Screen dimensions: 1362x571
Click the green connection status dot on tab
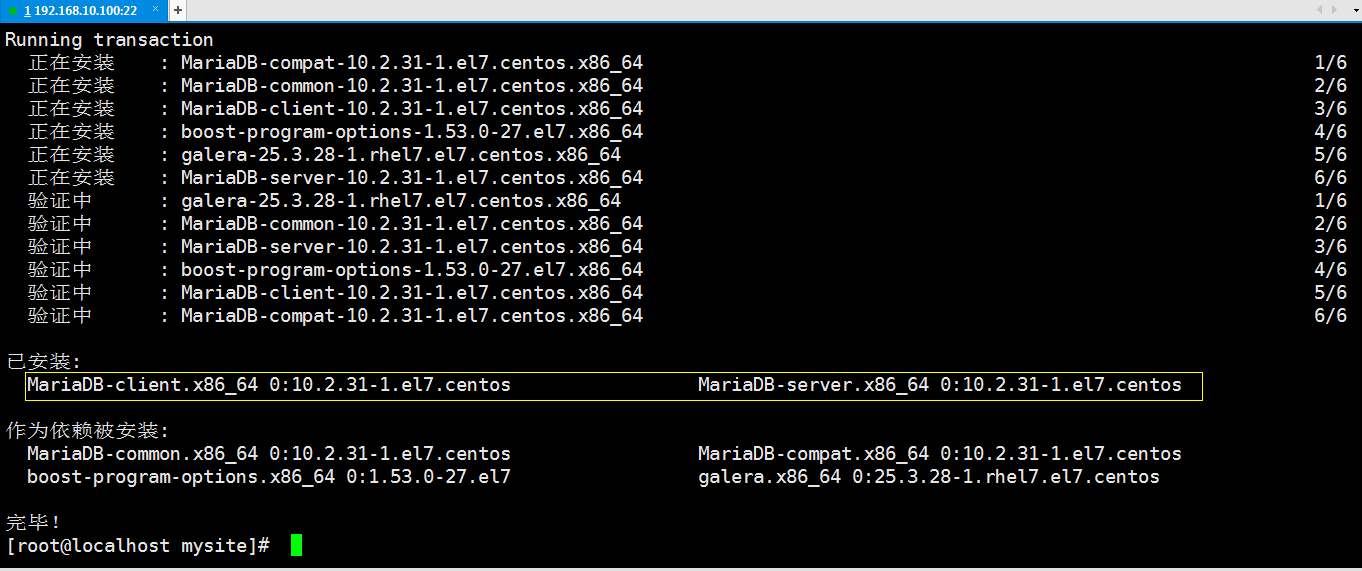click(x=13, y=11)
